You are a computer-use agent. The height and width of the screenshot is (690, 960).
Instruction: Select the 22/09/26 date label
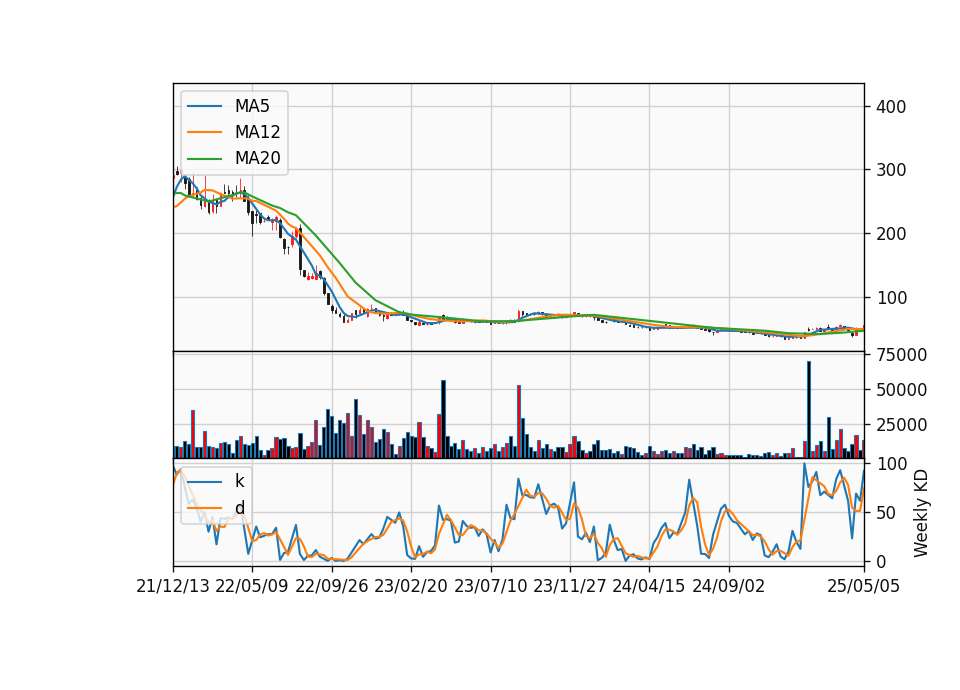[x=332, y=586]
